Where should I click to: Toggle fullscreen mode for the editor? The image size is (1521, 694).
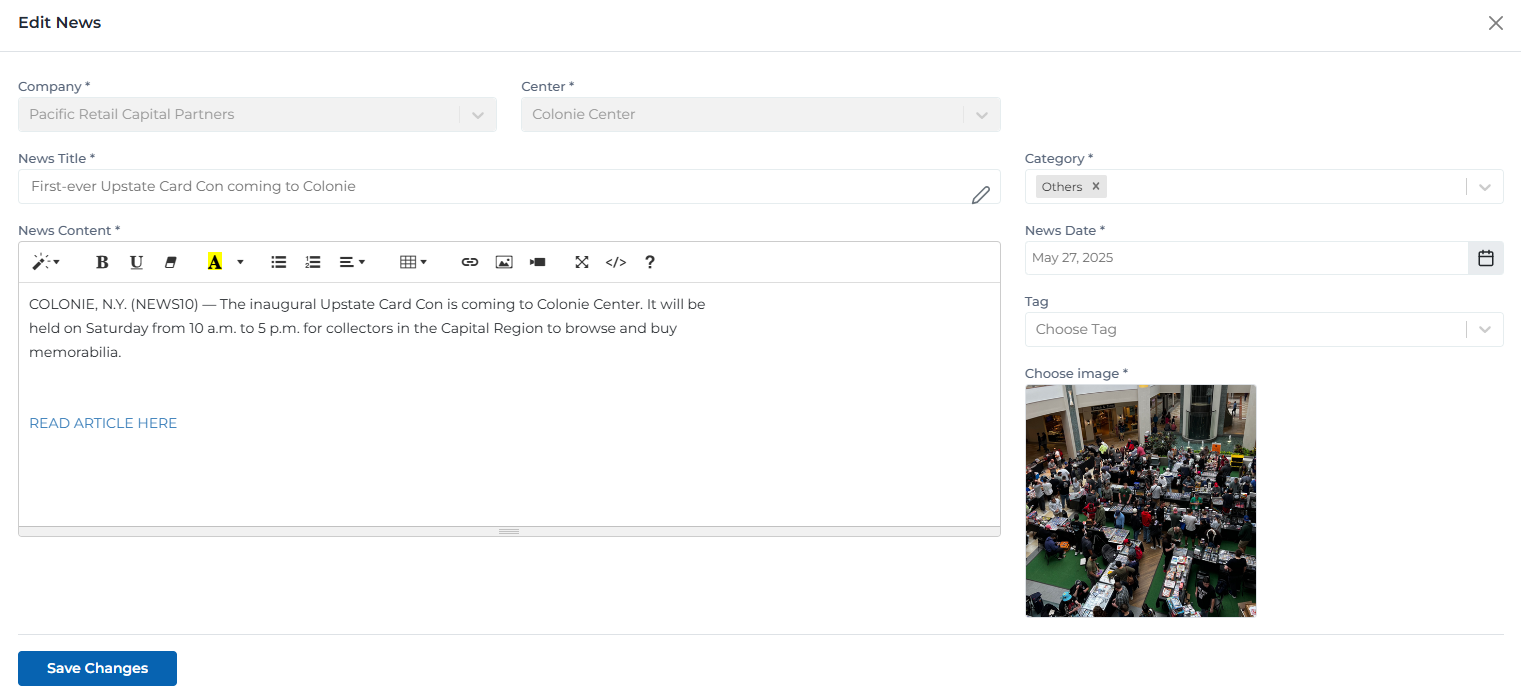pyautogui.click(x=582, y=261)
